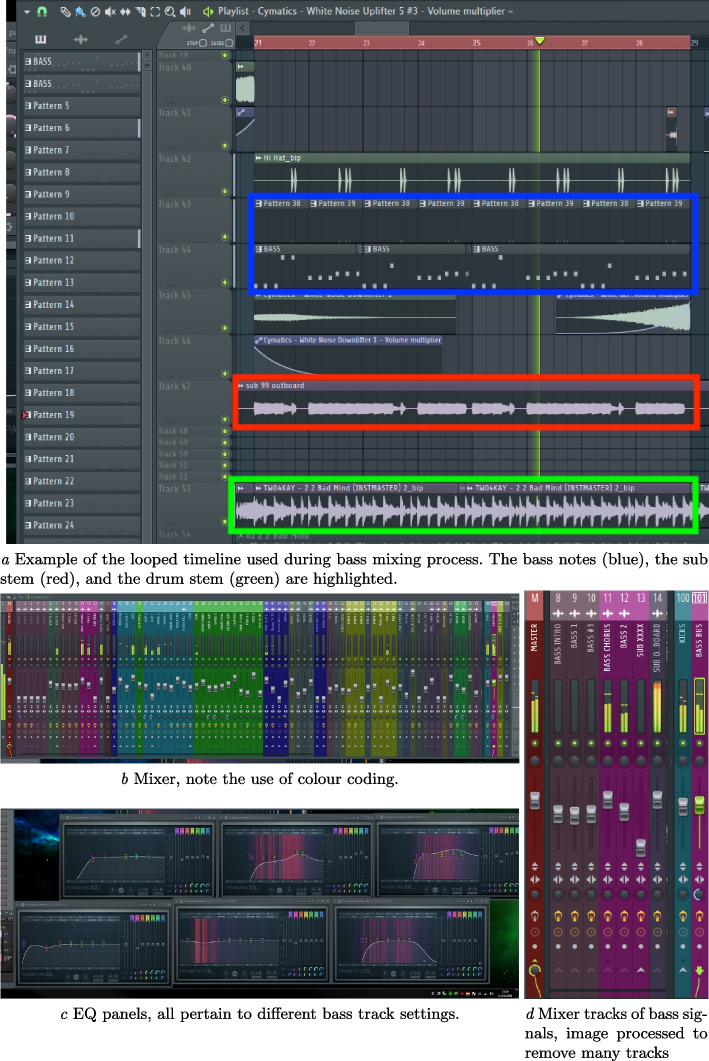Open the dropdown arrow after Volume multiplier title
This screenshot has width=709, height=1061.
(511, 12)
